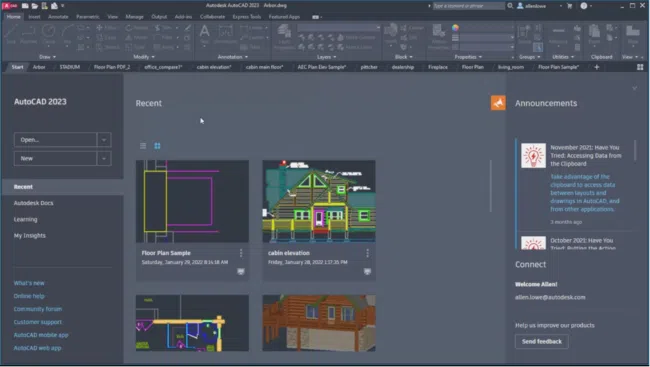
Task: Open the AutoCAD application menu logo
Action: 9,6
